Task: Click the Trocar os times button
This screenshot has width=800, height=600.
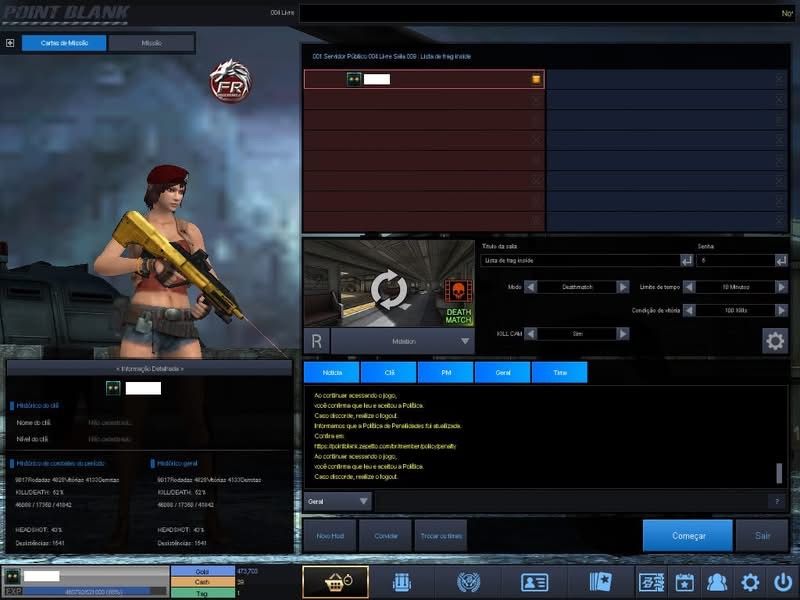Action: tap(441, 536)
